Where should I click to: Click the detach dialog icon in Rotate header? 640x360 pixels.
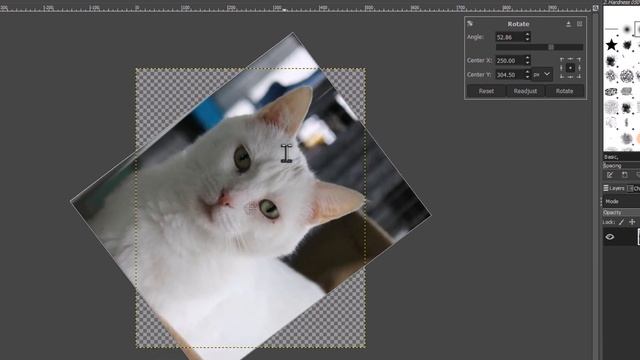click(568, 24)
